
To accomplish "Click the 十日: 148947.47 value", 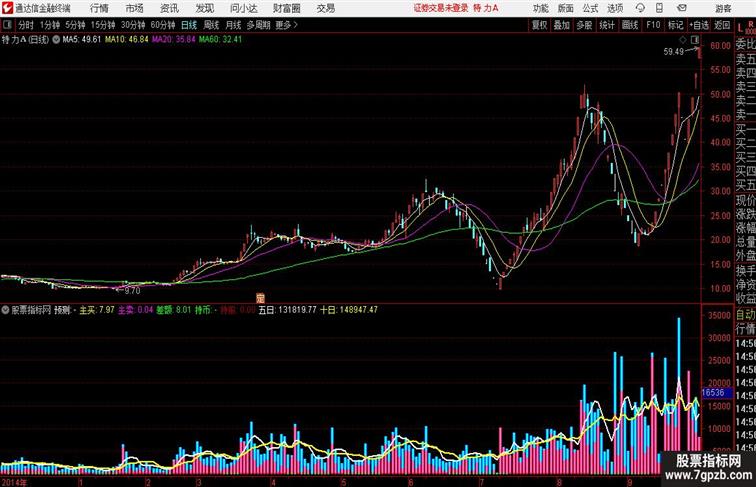I will pyautogui.click(x=349, y=310).
